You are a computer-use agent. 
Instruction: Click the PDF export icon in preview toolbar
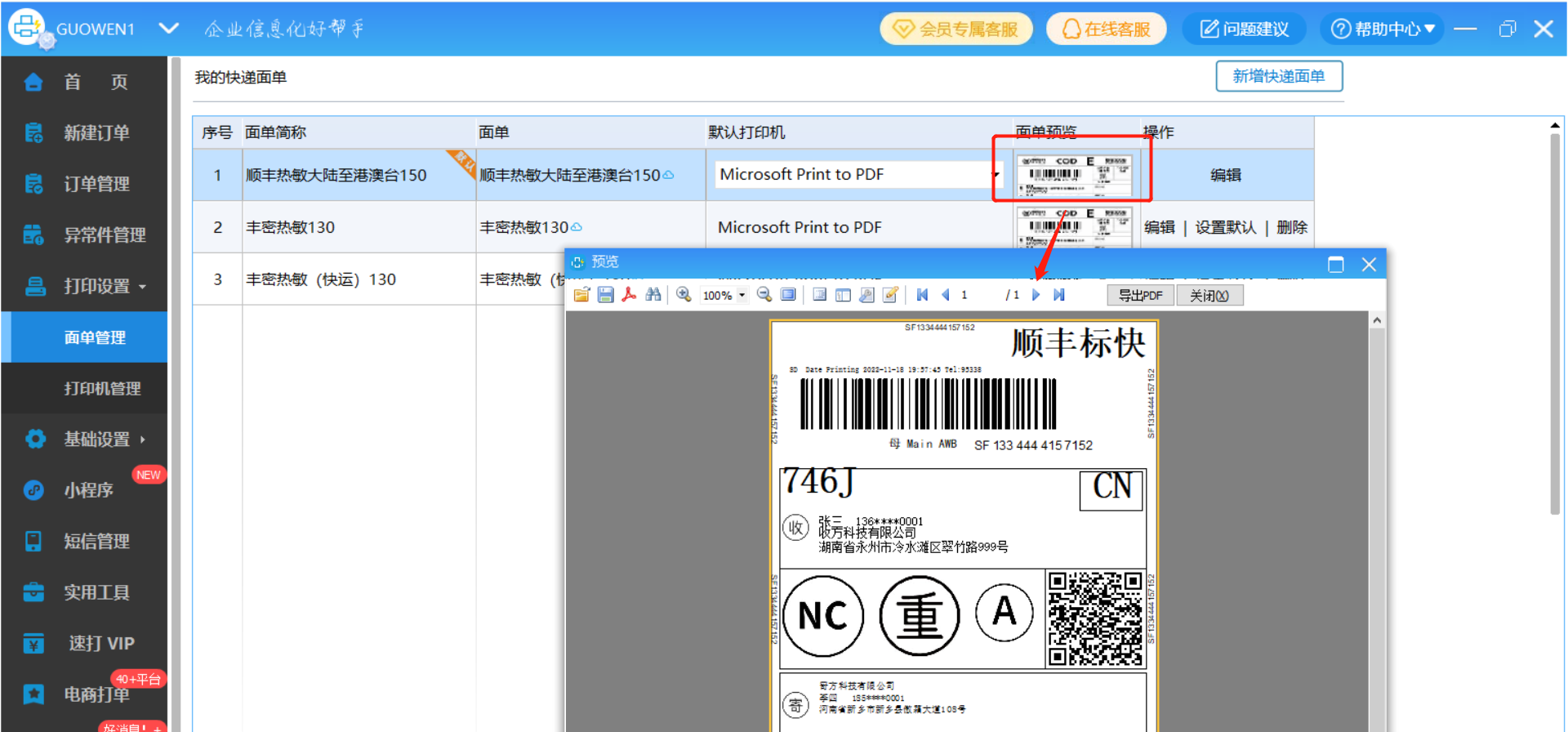coord(629,295)
